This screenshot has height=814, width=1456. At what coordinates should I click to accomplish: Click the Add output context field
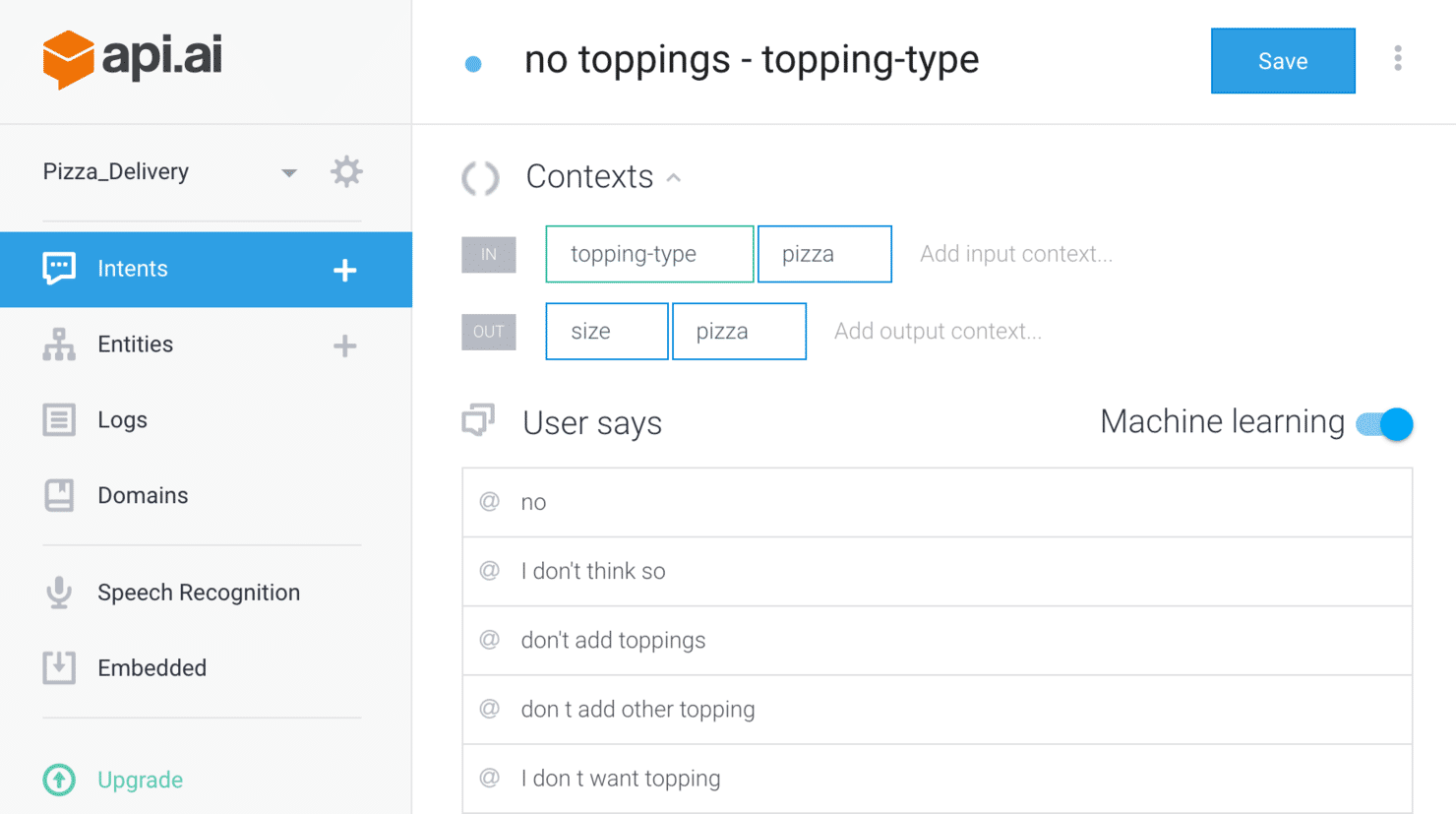938,332
